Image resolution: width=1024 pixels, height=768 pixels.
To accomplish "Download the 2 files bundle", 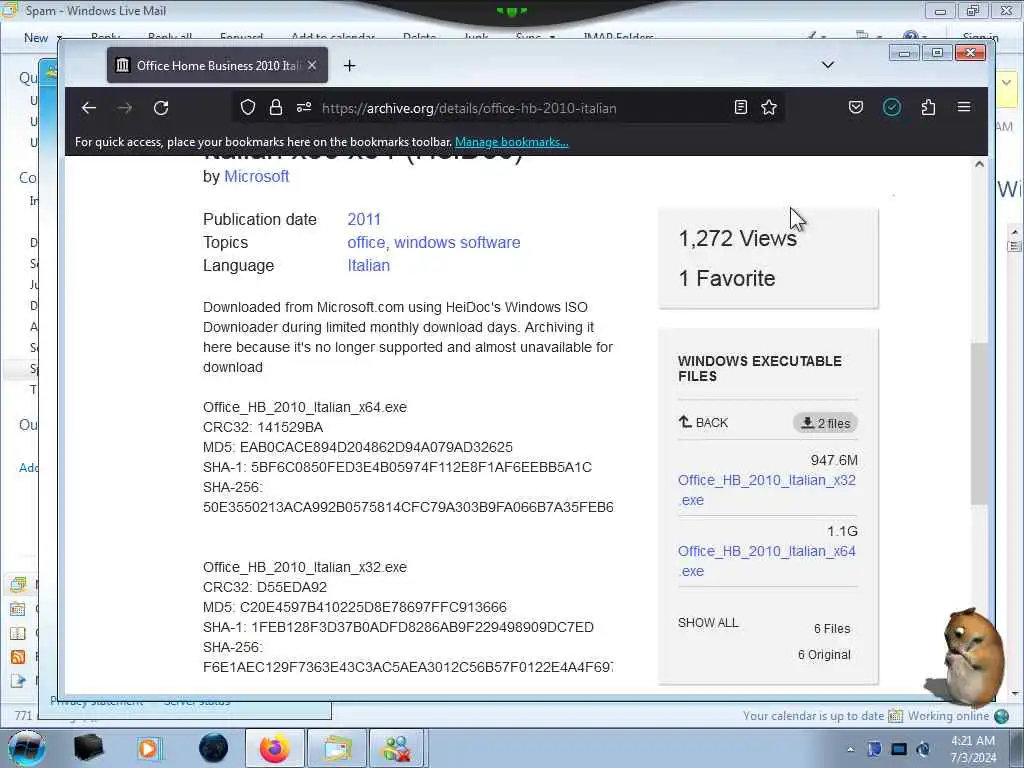I will (825, 423).
